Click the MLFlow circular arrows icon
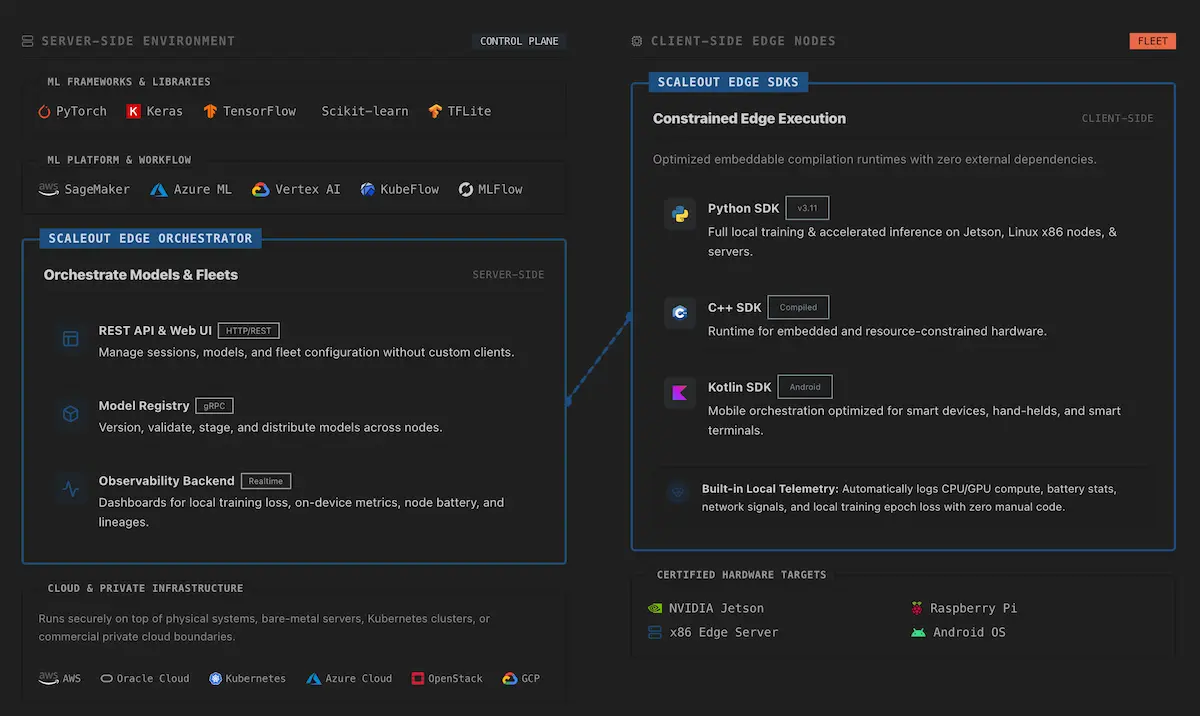Image resolution: width=1200 pixels, height=716 pixels. tap(466, 189)
